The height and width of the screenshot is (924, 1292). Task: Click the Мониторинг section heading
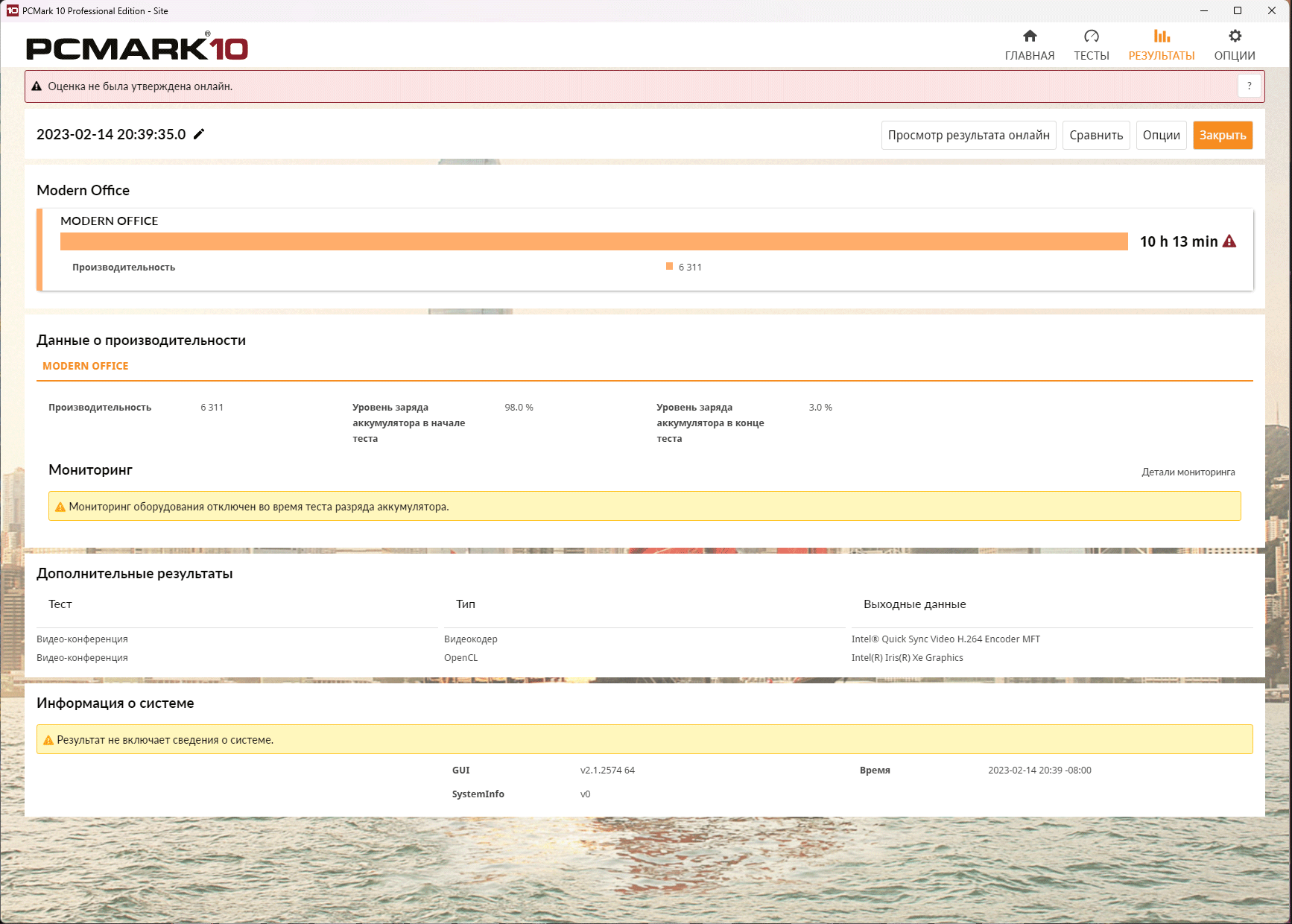tap(90, 470)
